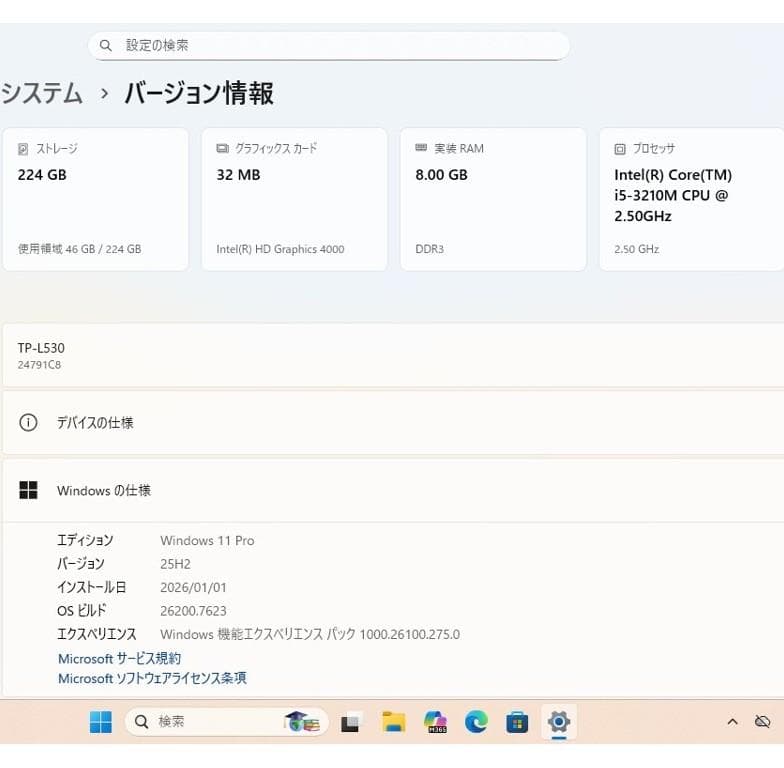Image resolution: width=784 pixels, height=768 pixels.
Task: Open Microsoft サービス規約 link
Action: [120, 658]
